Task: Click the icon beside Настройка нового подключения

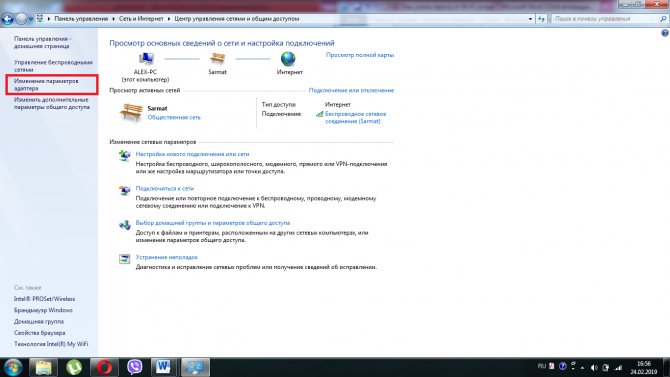Action: point(124,156)
